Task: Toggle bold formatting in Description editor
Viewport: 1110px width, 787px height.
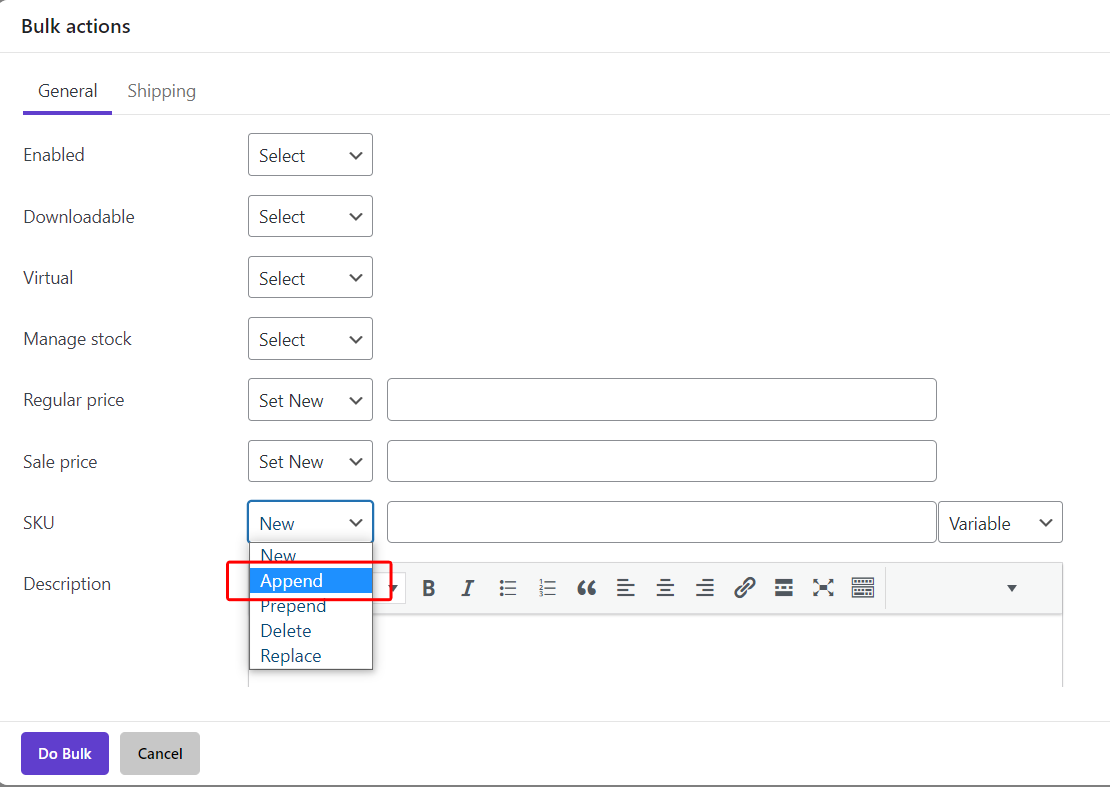Action: pyautogui.click(x=429, y=588)
